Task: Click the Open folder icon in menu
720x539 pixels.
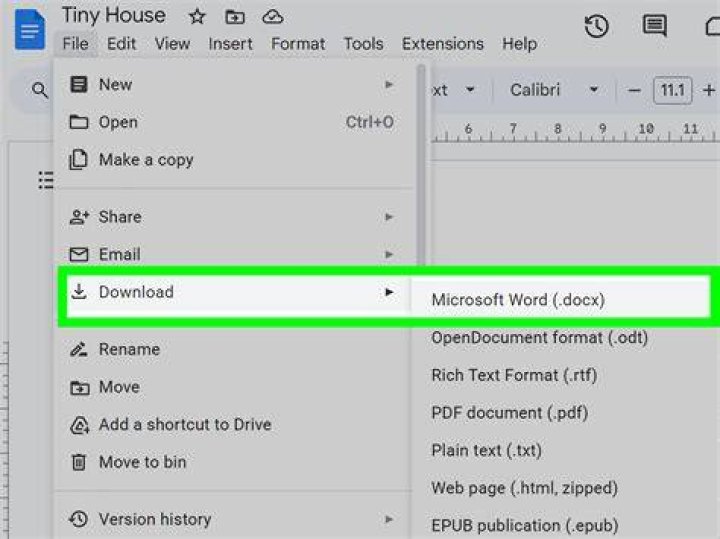Action: tap(79, 122)
